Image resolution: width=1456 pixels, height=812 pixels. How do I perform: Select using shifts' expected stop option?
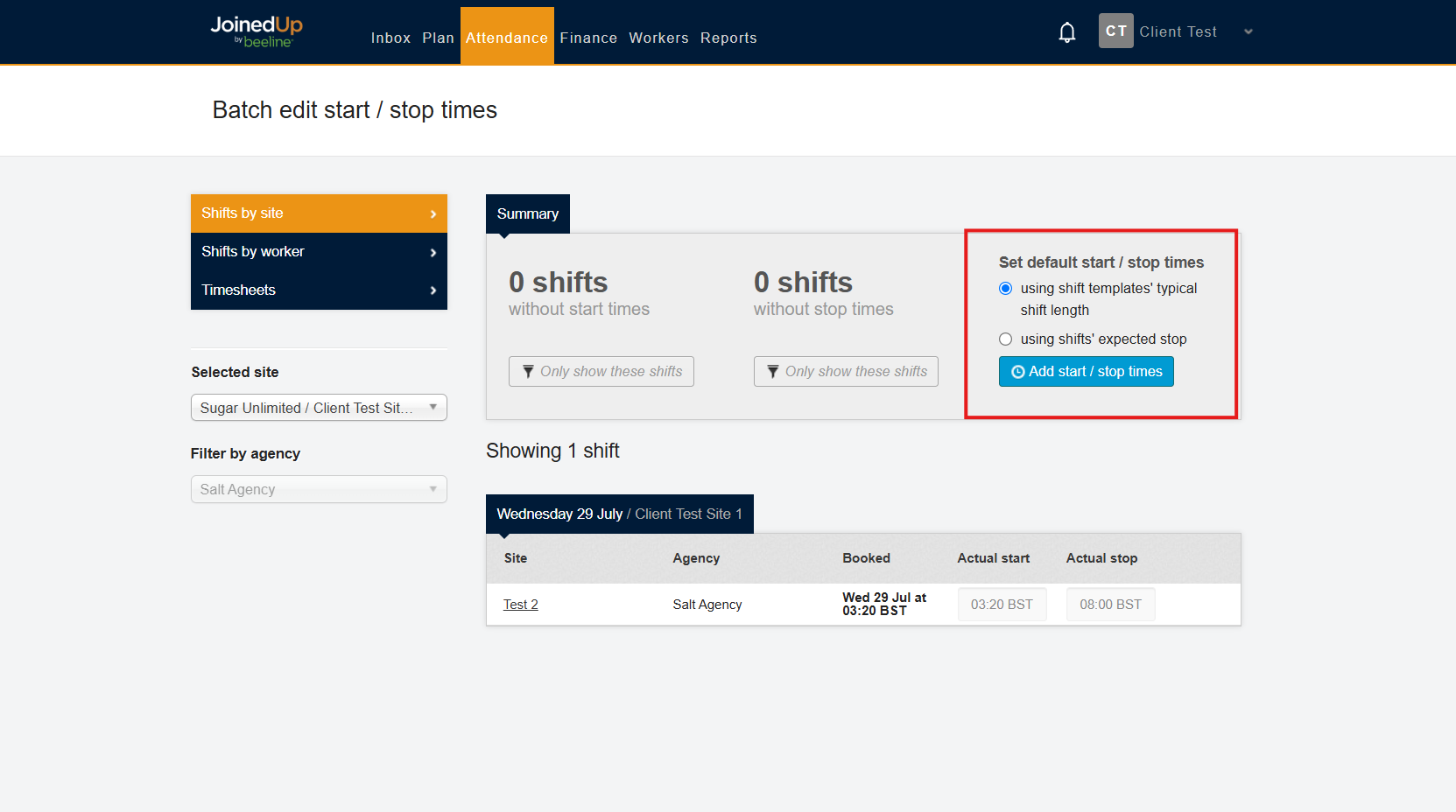pos(1005,339)
